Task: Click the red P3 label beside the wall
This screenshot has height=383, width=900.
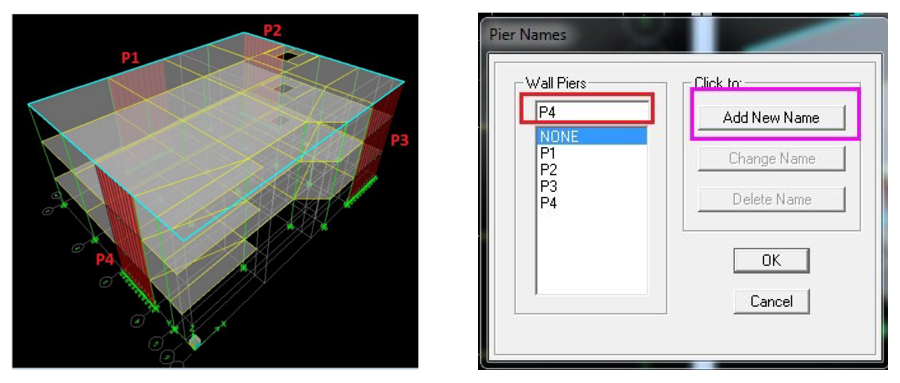Action: pyautogui.click(x=401, y=140)
